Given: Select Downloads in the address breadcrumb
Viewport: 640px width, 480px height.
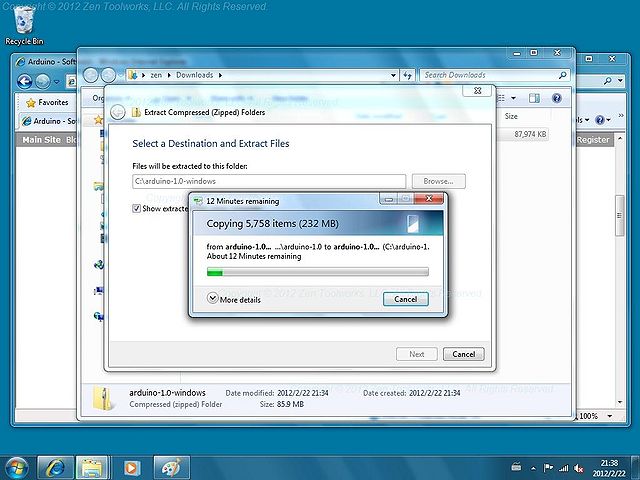Looking at the screenshot, I should 195,75.
